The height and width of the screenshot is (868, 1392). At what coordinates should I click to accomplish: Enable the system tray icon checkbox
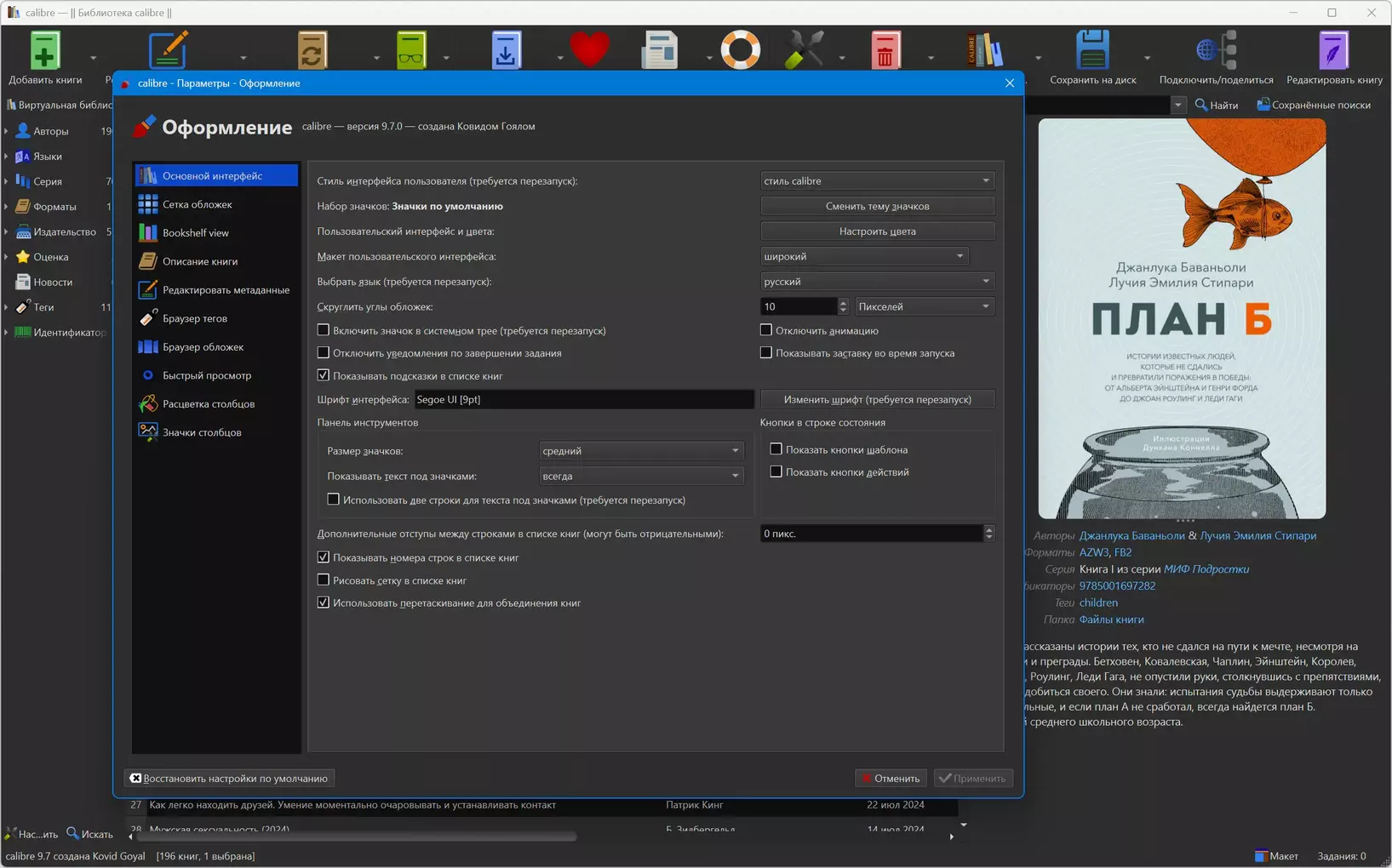click(324, 330)
